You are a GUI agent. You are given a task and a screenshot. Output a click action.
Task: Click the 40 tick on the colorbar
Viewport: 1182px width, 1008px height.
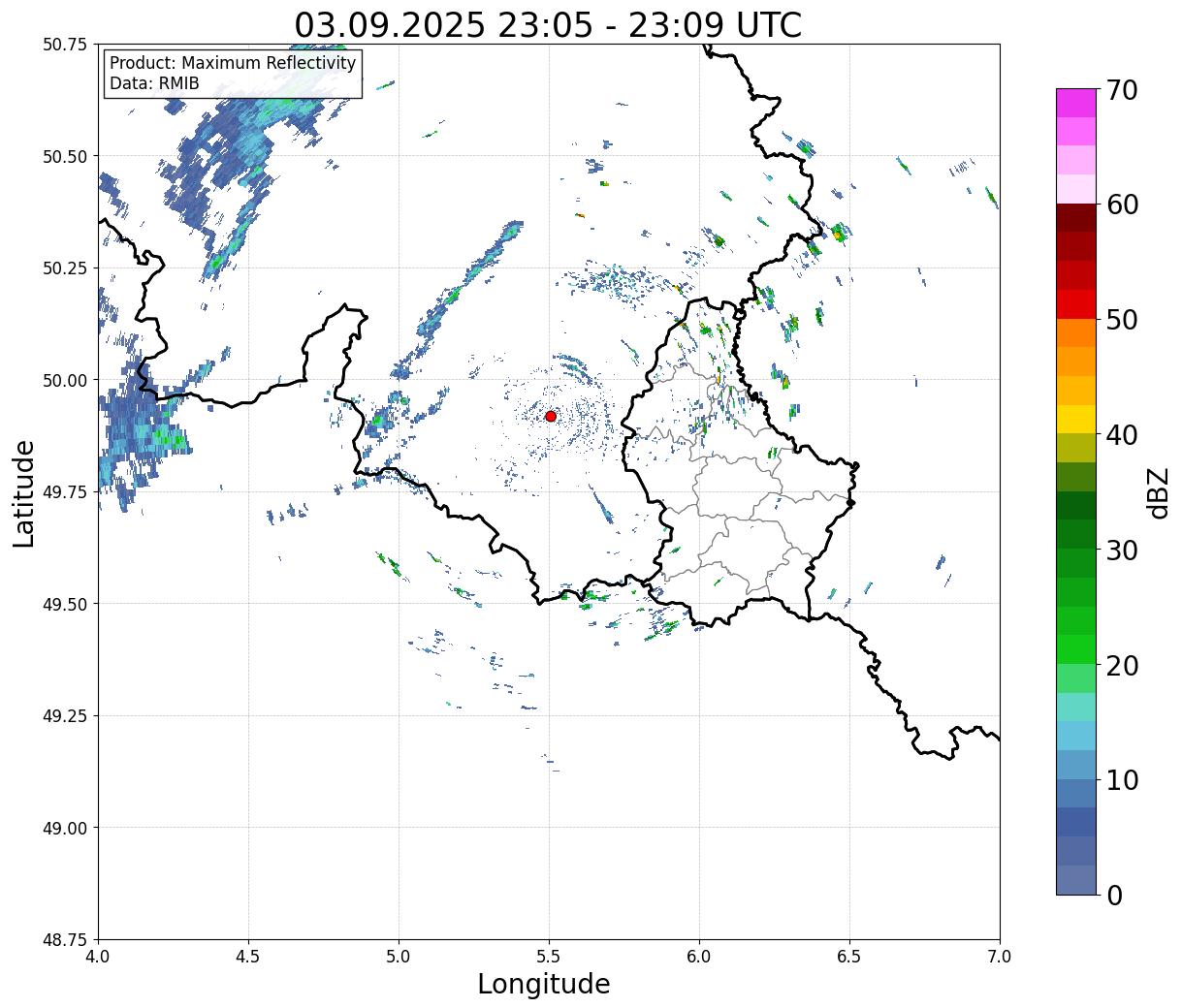1121,435
